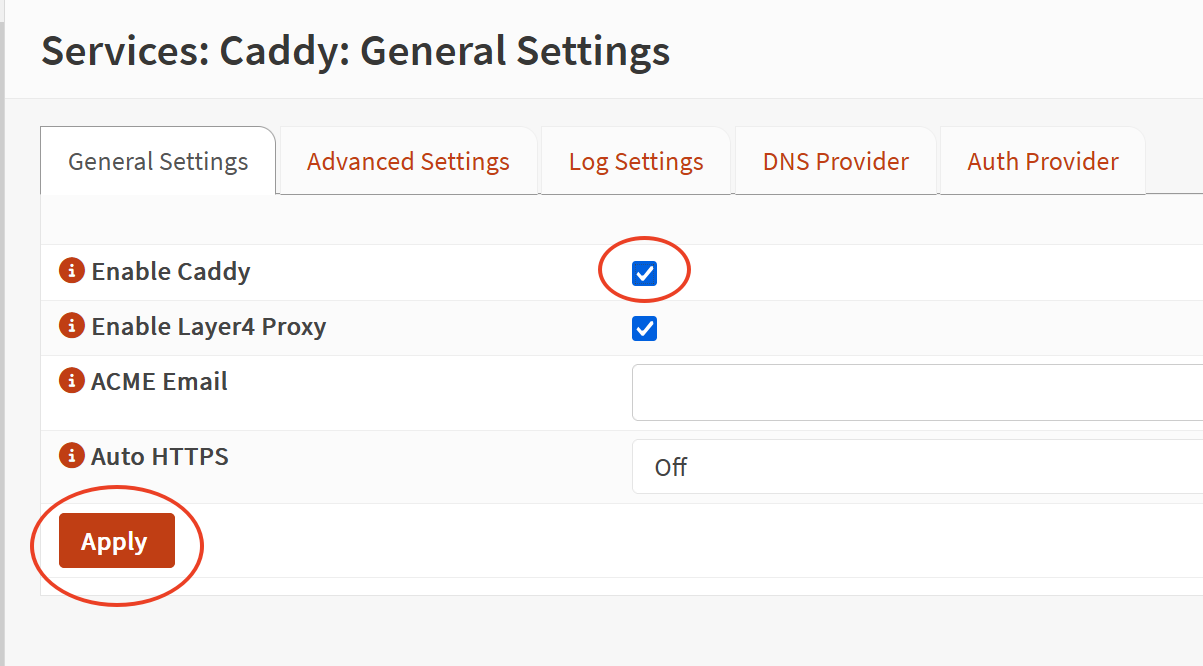
Task: Click the Enable Caddy label text
Action: coord(171,271)
